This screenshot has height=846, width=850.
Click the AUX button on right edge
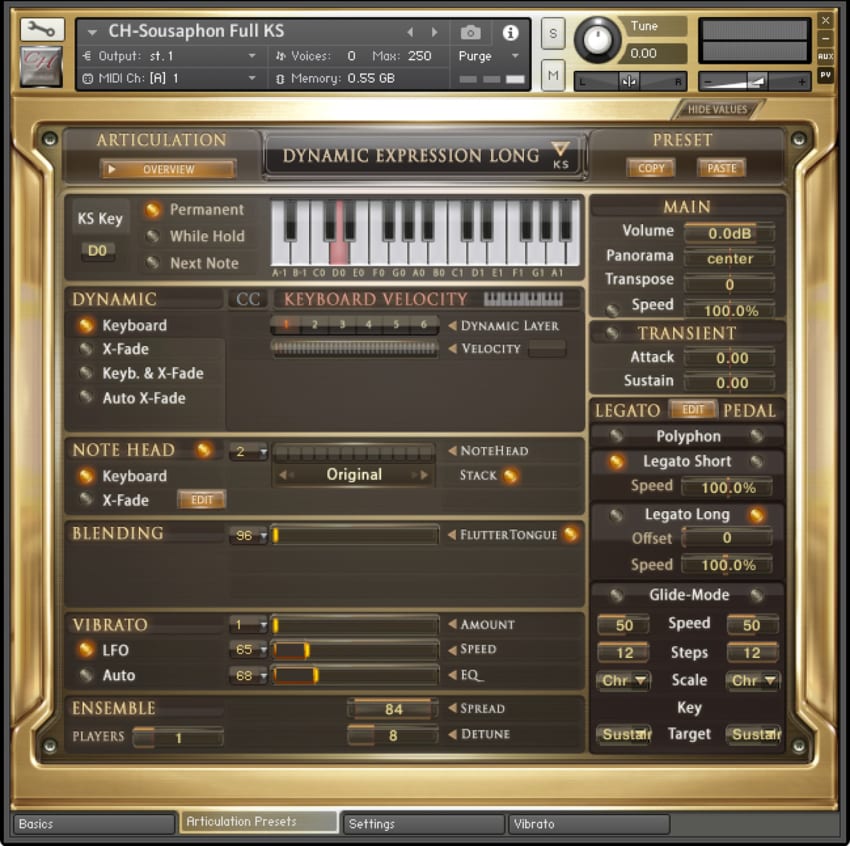(825, 57)
